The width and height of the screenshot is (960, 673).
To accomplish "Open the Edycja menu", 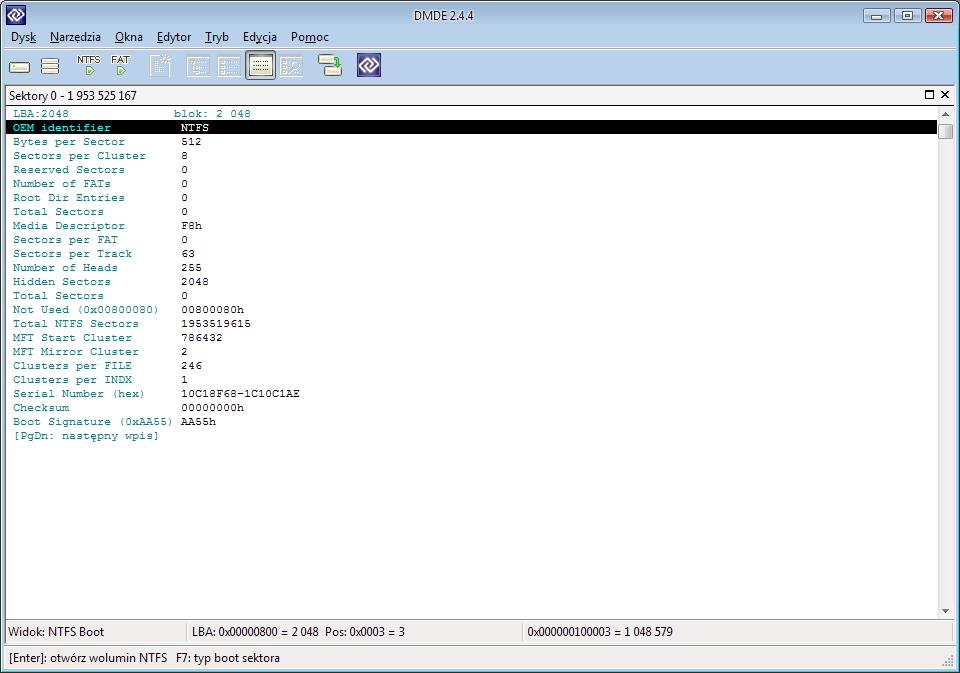I will tap(260, 37).
